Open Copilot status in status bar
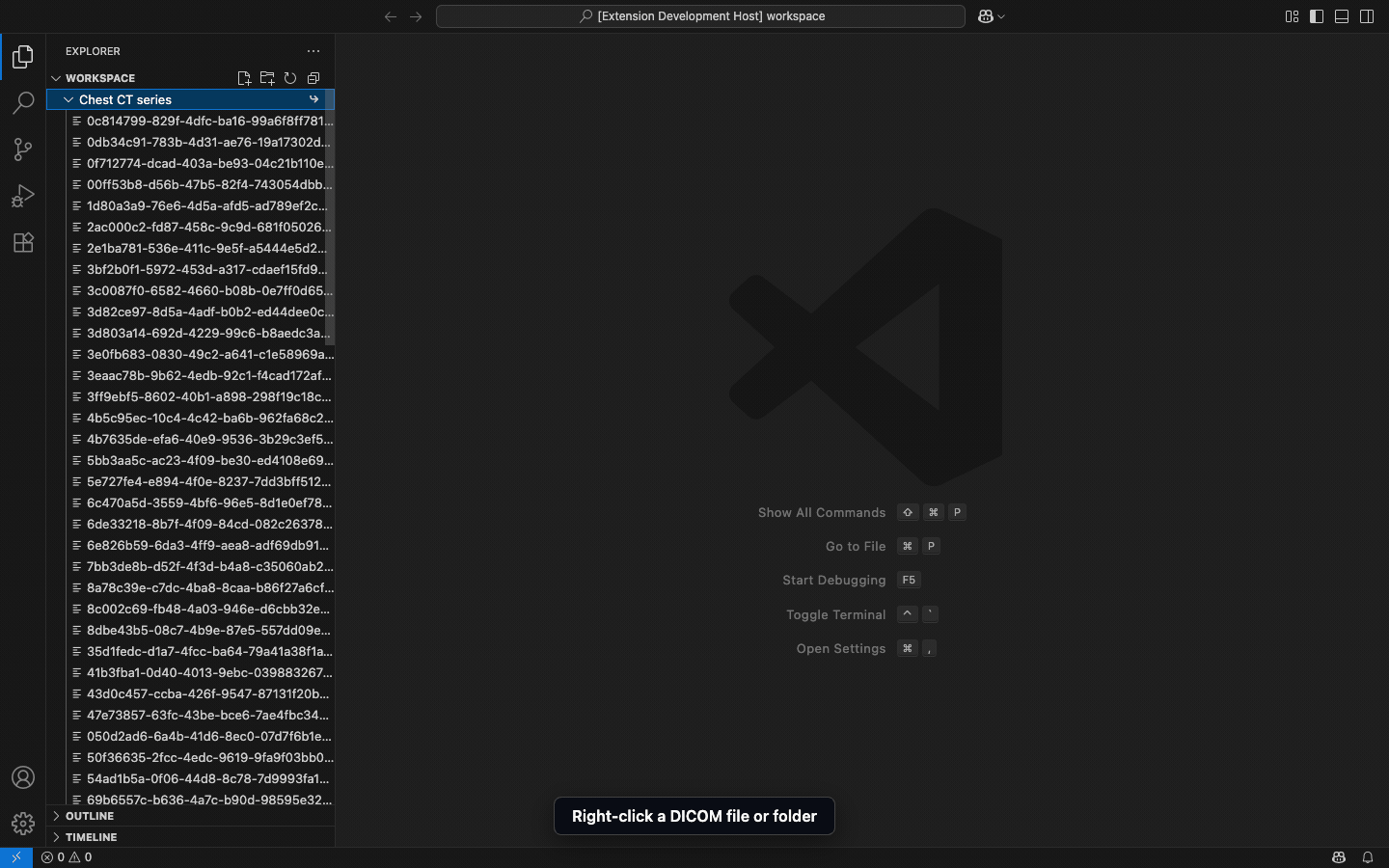The image size is (1389, 868). (x=1339, y=857)
